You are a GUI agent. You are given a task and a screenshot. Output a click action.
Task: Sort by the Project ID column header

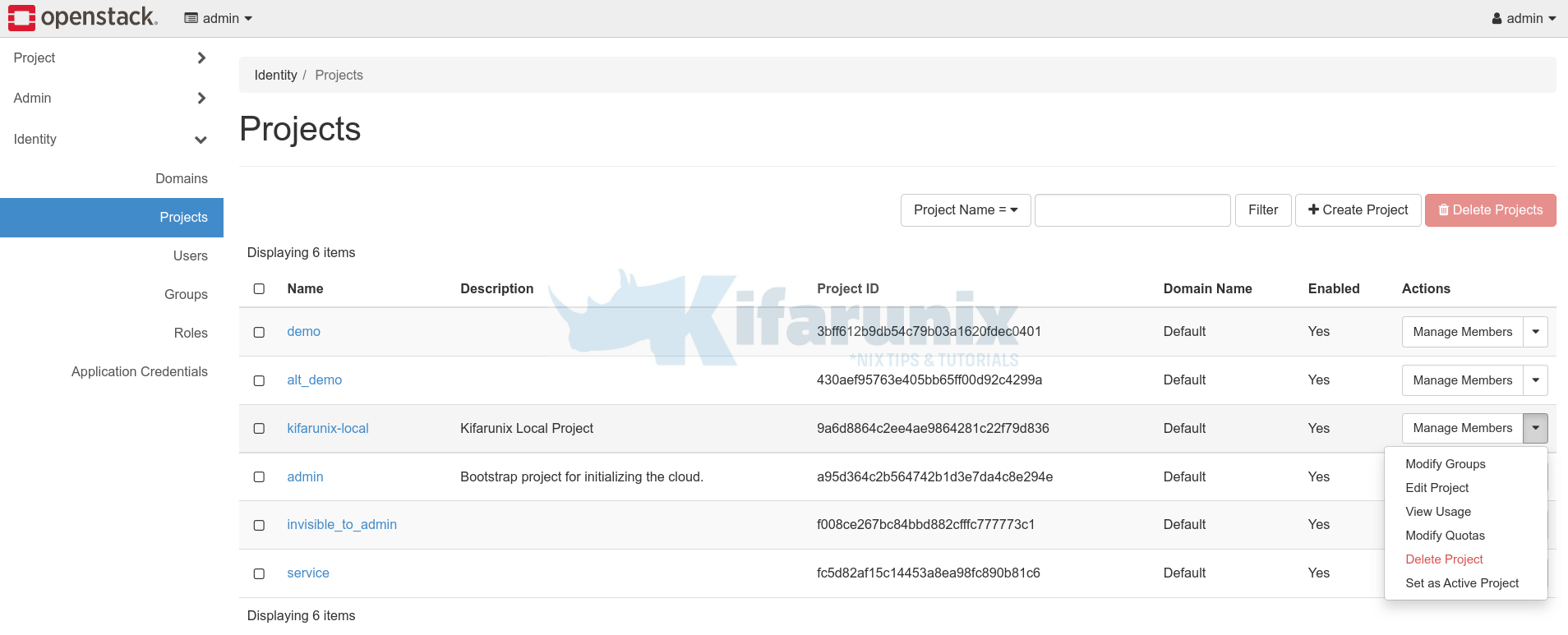(847, 288)
